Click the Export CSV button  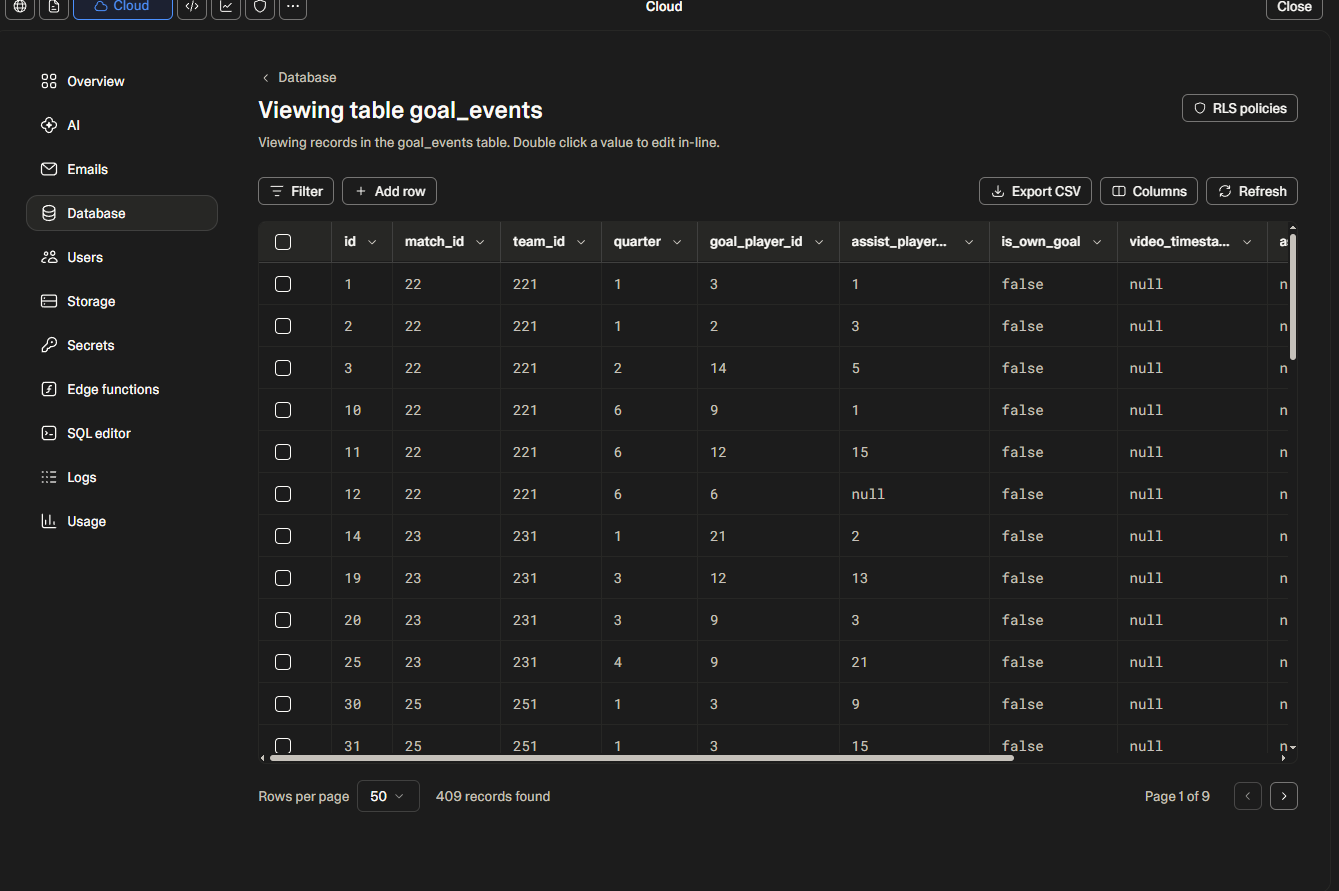click(x=1035, y=191)
